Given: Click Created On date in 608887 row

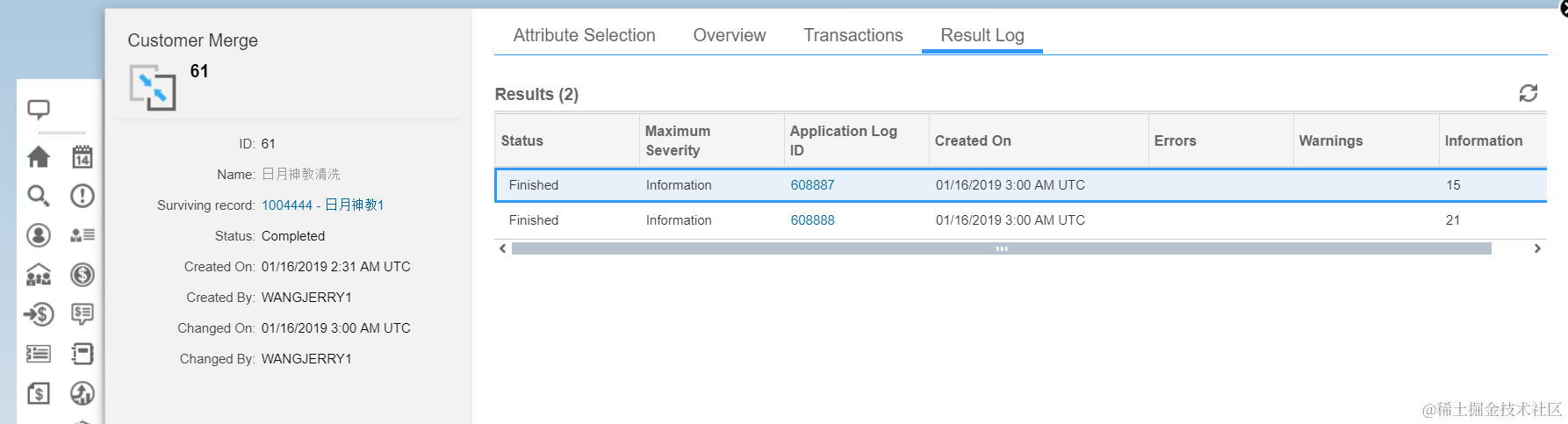Looking at the screenshot, I should coord(1011,185).
